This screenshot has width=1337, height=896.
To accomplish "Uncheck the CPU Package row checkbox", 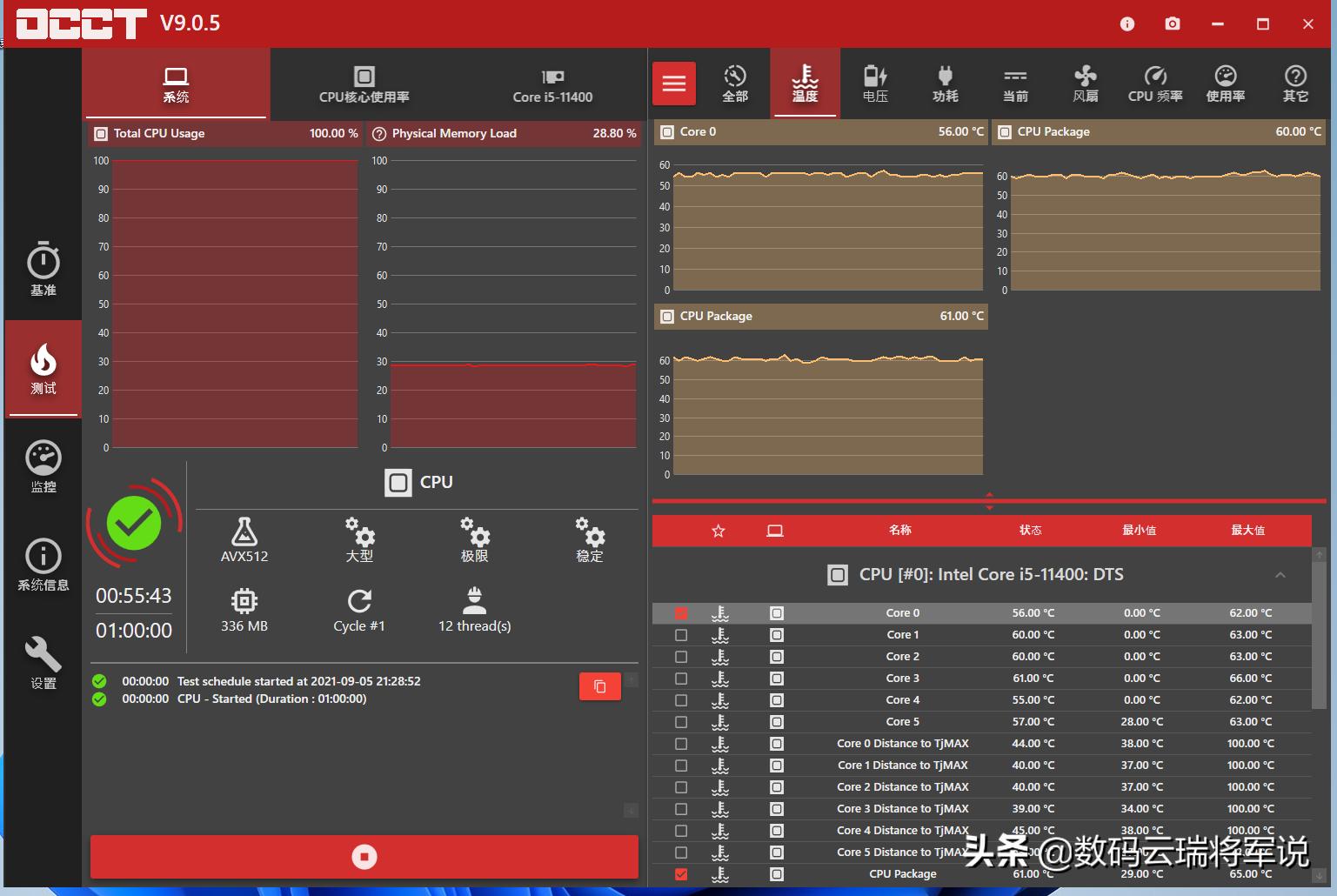I will [681, 874].
